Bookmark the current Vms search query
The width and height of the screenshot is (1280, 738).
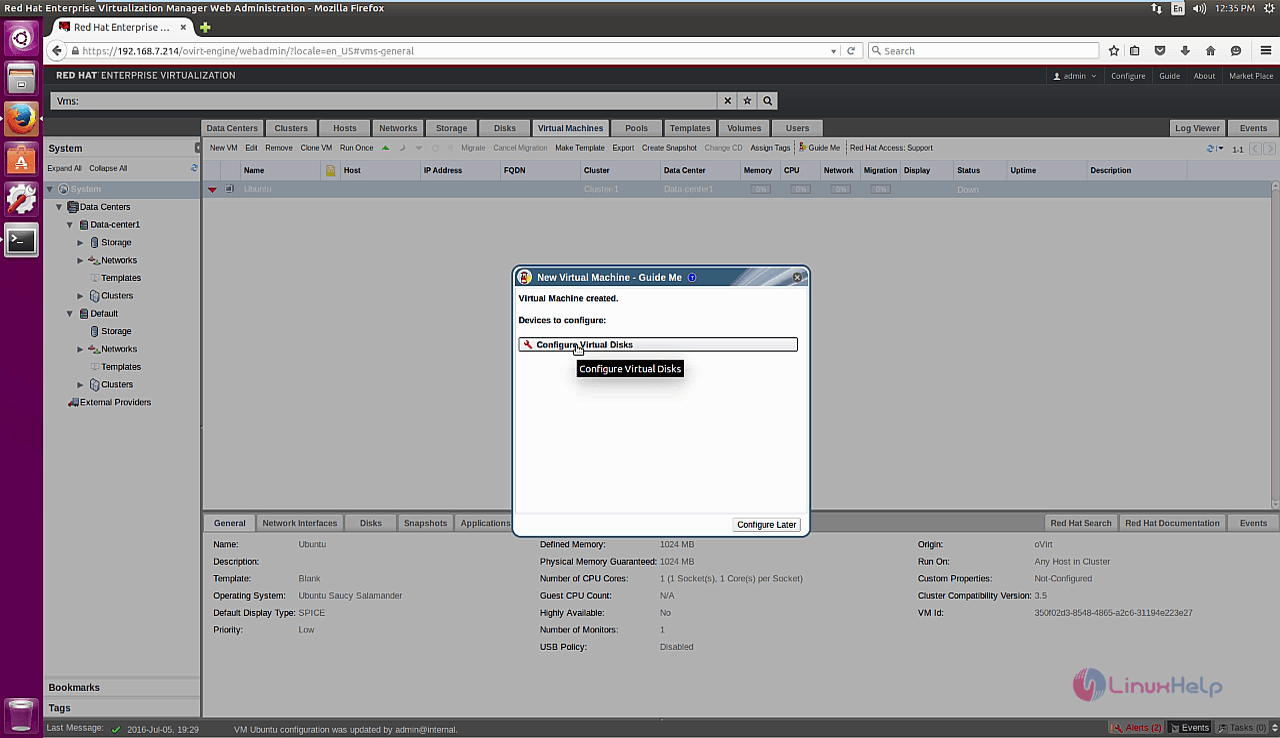[747, 101]
